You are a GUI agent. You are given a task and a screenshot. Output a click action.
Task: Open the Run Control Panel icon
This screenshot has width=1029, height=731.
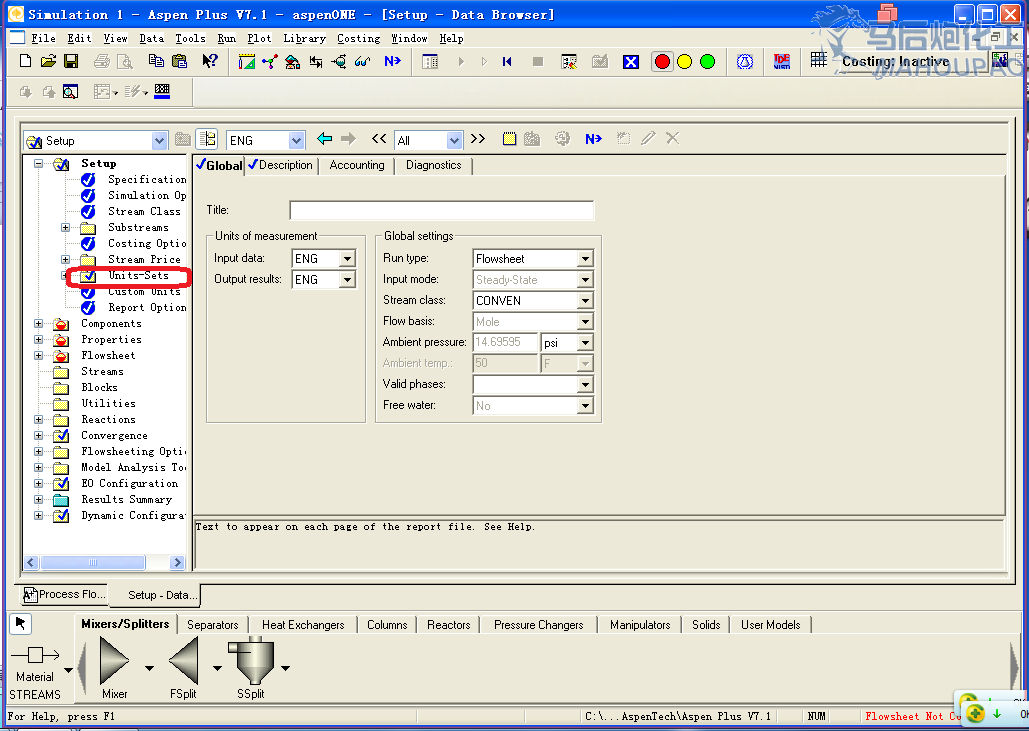pyautogui.click(x=430, y=62)
